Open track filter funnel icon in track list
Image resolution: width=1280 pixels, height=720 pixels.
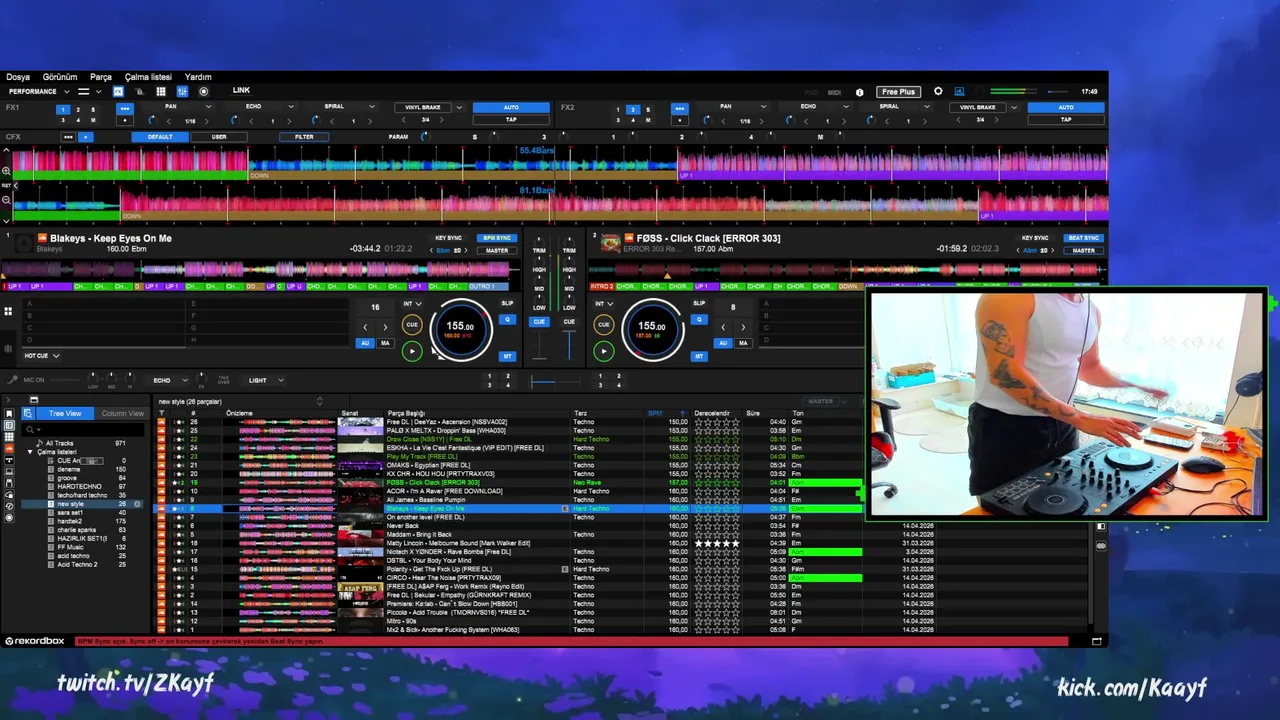(x=161, y=413)
